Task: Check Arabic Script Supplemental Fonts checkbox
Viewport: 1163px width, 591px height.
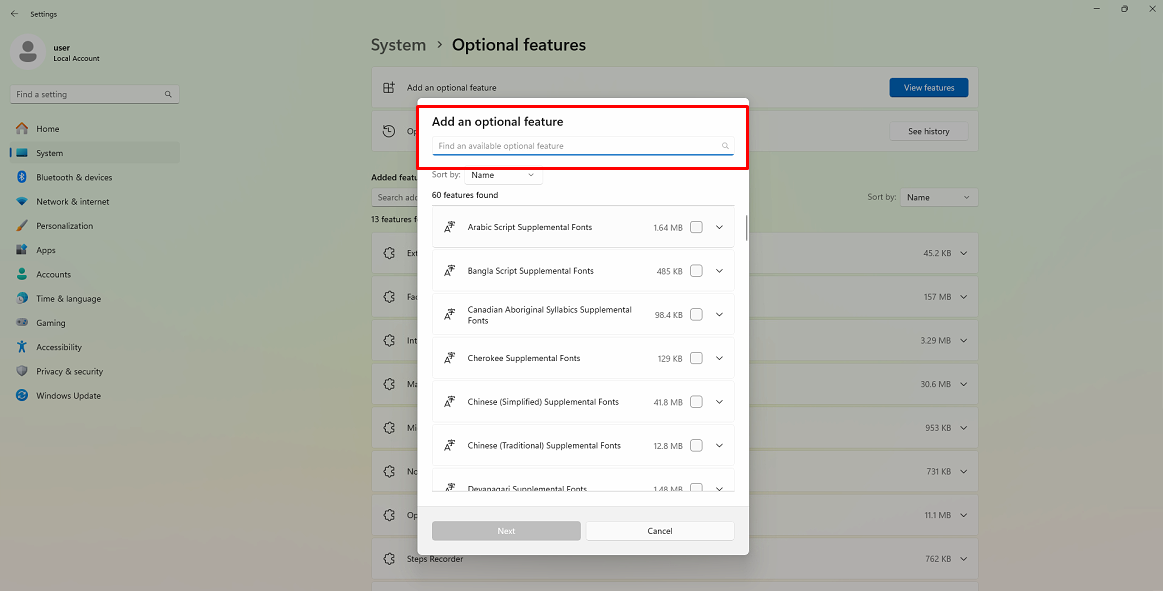Action: coord(696,227)
